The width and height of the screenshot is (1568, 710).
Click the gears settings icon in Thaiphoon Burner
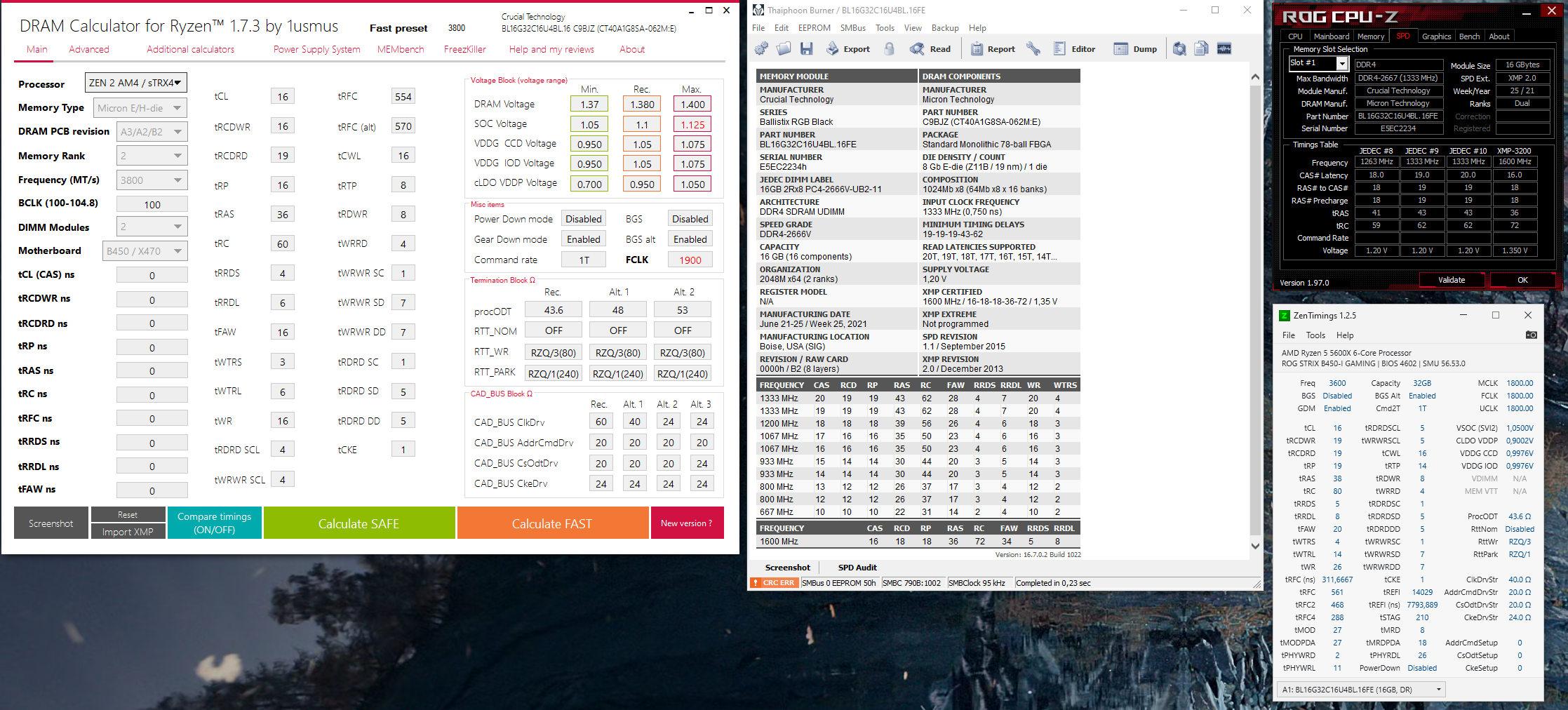click(x=761, y=48)
